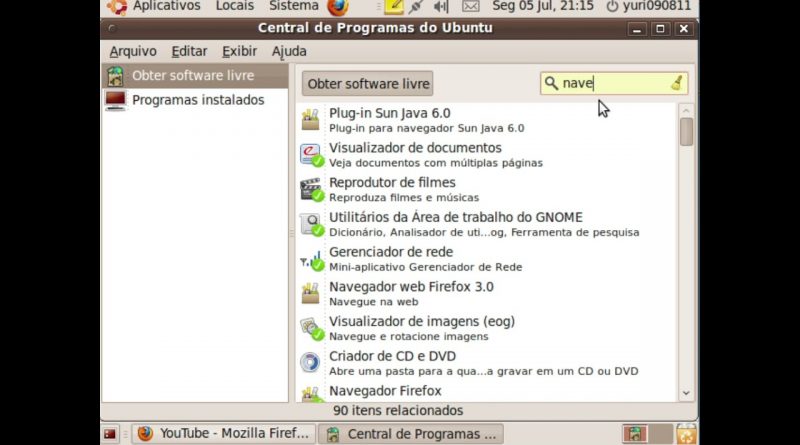The width and height of the screenshot is (800, 445).
Task: Open the yellow note applet in the panel
Action: [393, 7]
